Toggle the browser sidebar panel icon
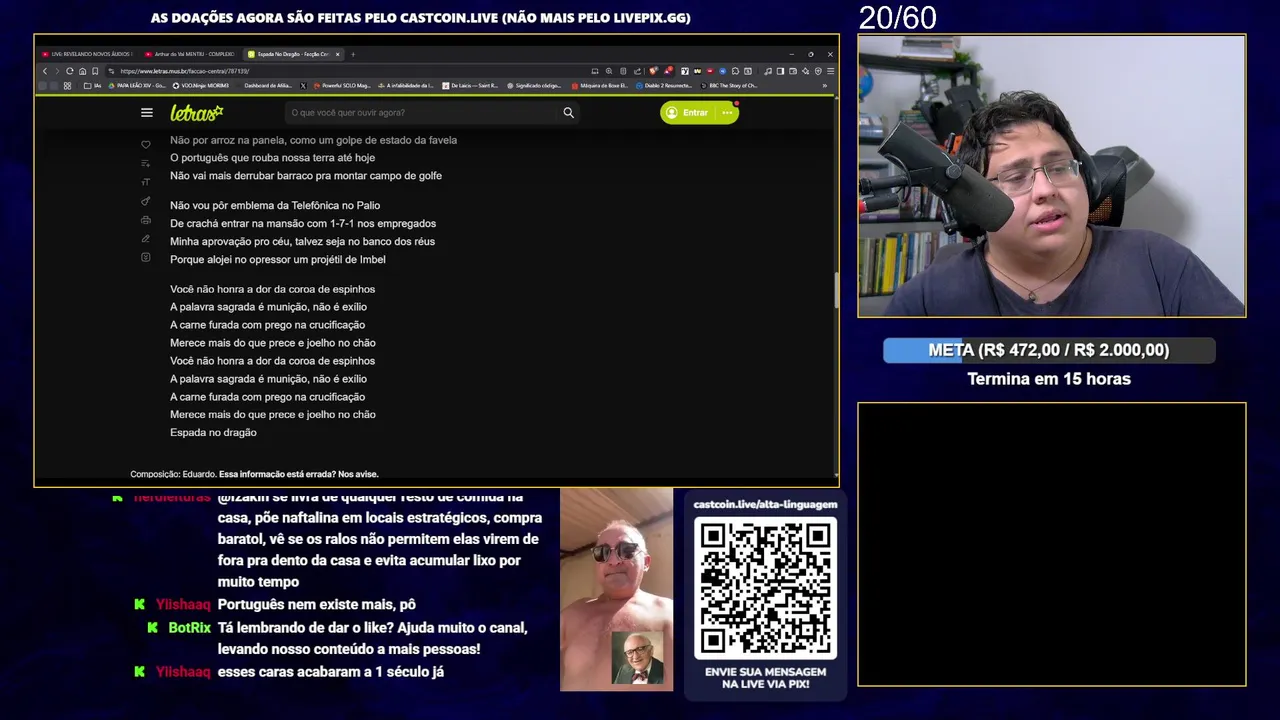The width and height of the screenshot is (1280, 720). click(780, 71)
